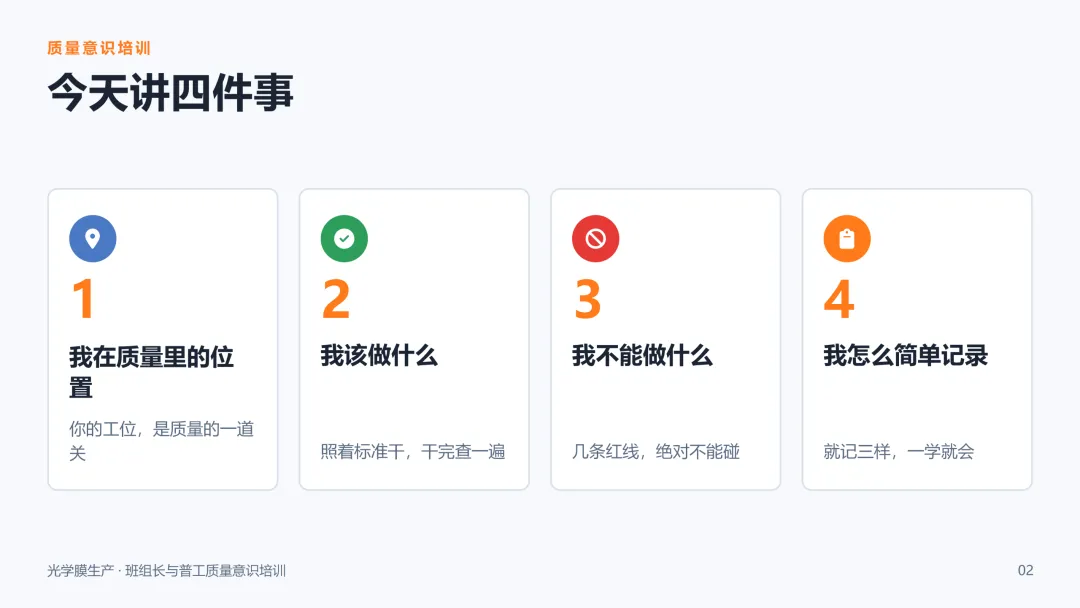The width and height of the screenshot is (1080, 608).
Task: Click the blue location pin icon
Action: pyautogui.click(x=92, y=238)
